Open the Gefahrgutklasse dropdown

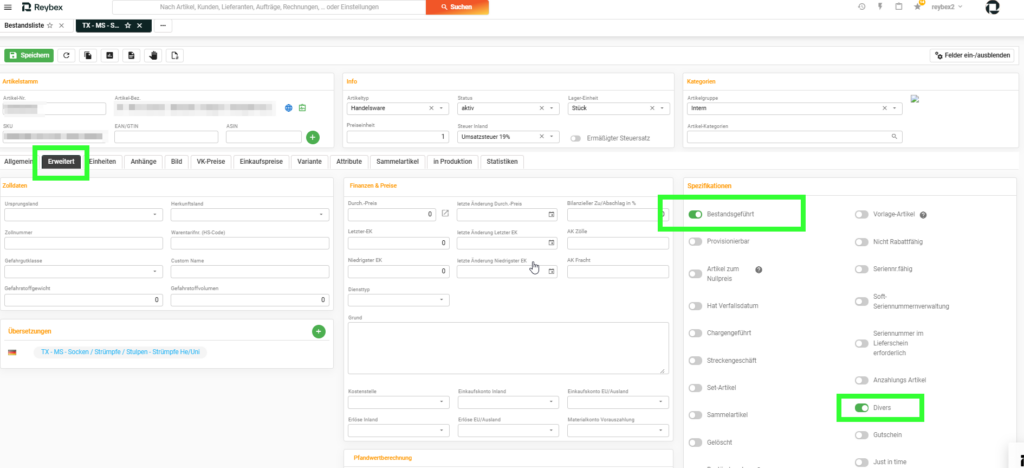coord(84,272)
